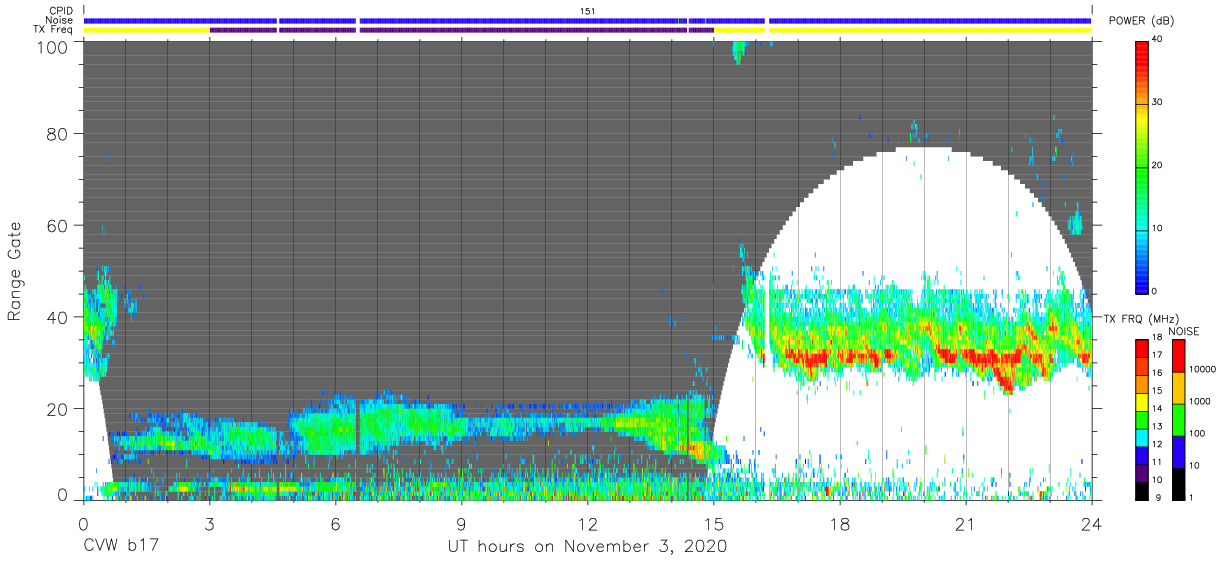This screenshot has height=567, width=1228.
Task: Click the yellow swatch in TX frequency legend
Action: [1142, 402]
